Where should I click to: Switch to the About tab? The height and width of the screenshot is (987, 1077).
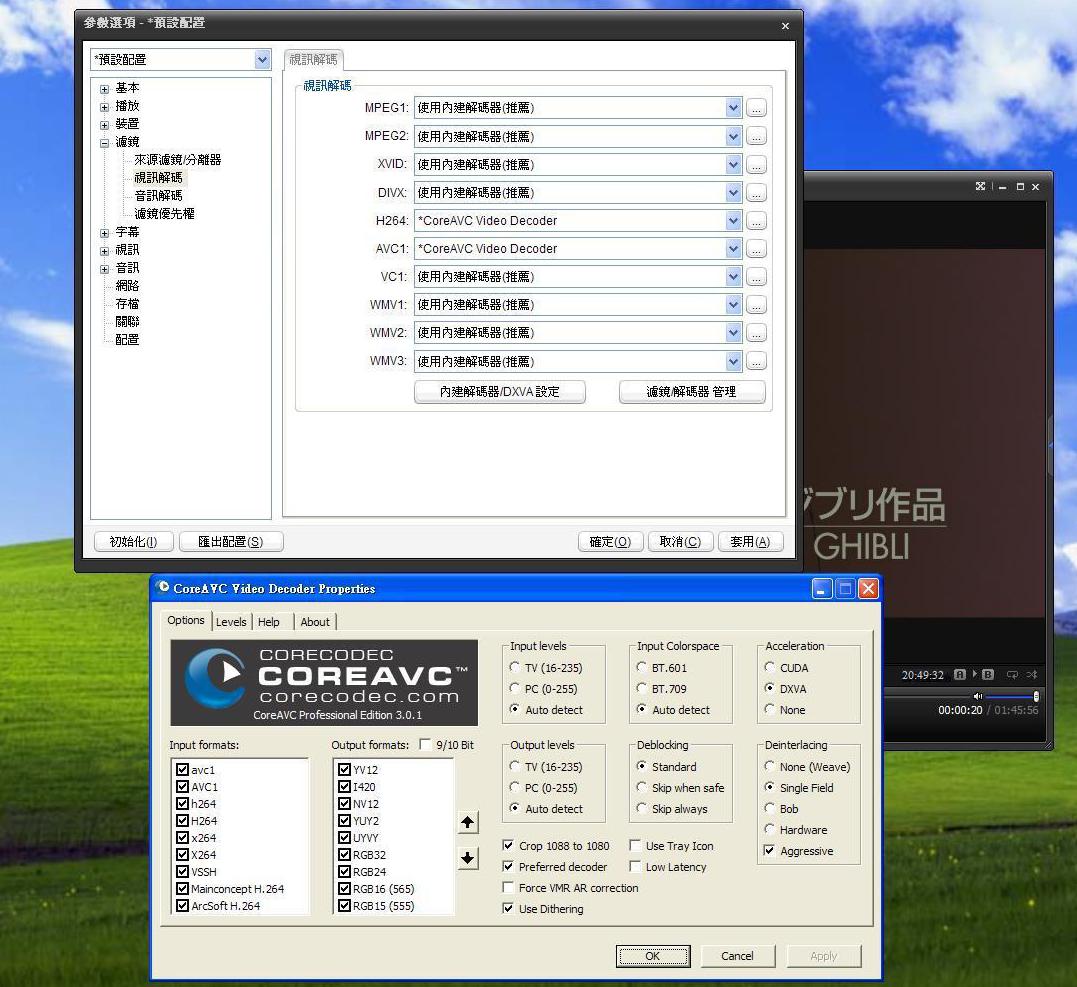315,622
